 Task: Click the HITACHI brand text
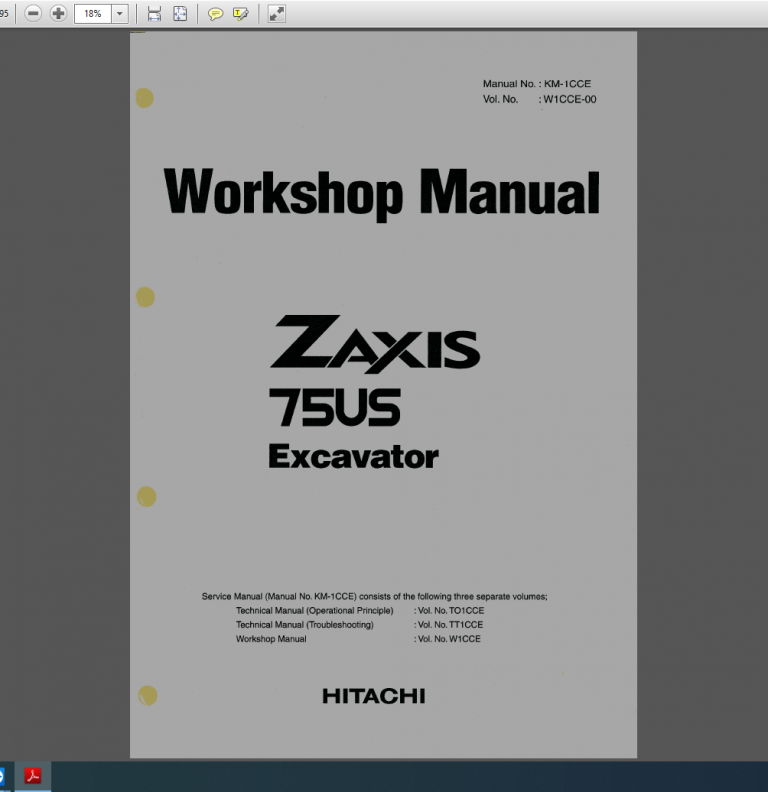[x=374, y=696]
